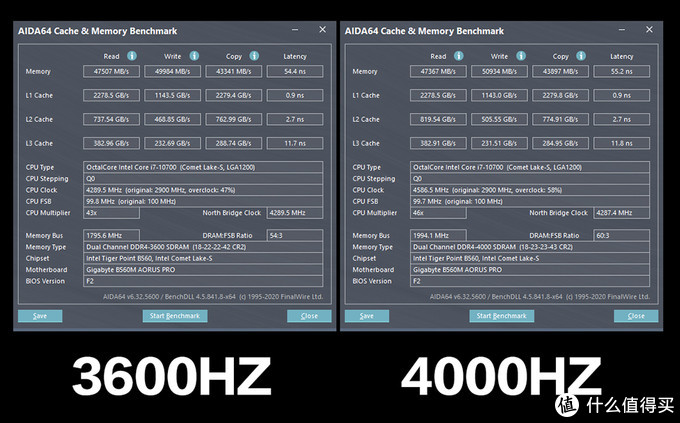Click CPU Stepping Q0 in left window
680x423 pixels.
(x=203, y=179)
